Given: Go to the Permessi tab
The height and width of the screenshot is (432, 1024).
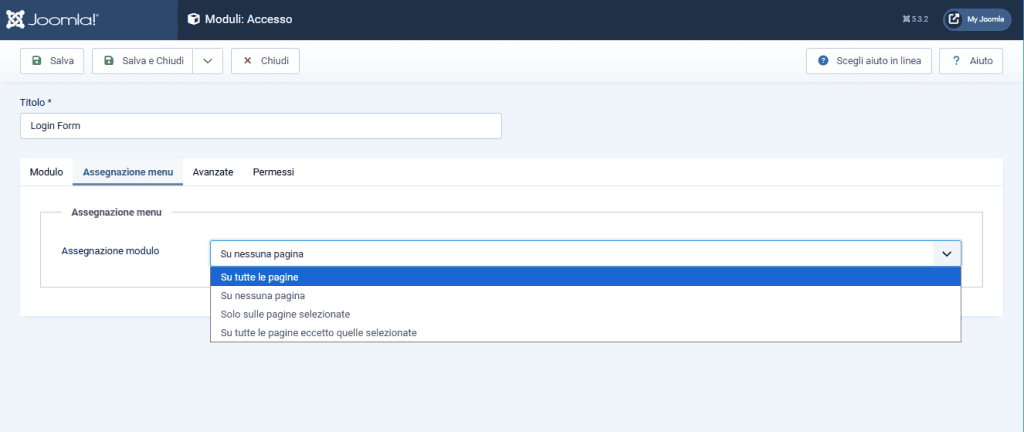Looking at the screenshot, I should click(x=273, y=172).
